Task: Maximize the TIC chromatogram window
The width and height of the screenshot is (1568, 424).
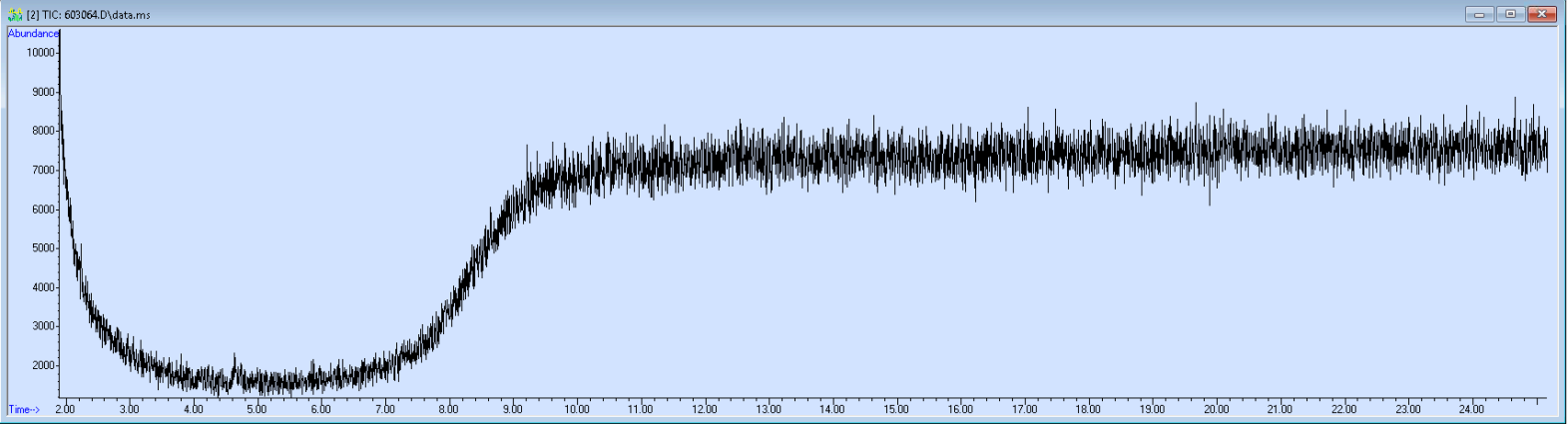Action: pyautogui.click(x=1510, y=14)
